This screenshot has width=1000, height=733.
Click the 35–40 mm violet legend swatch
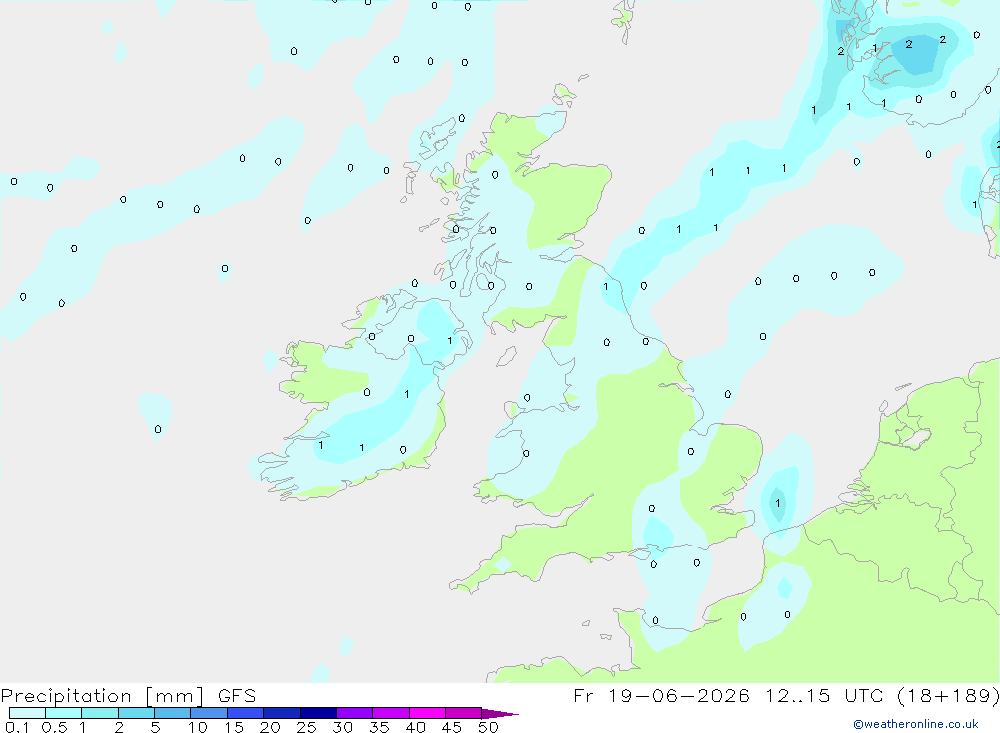pos(391,713)
